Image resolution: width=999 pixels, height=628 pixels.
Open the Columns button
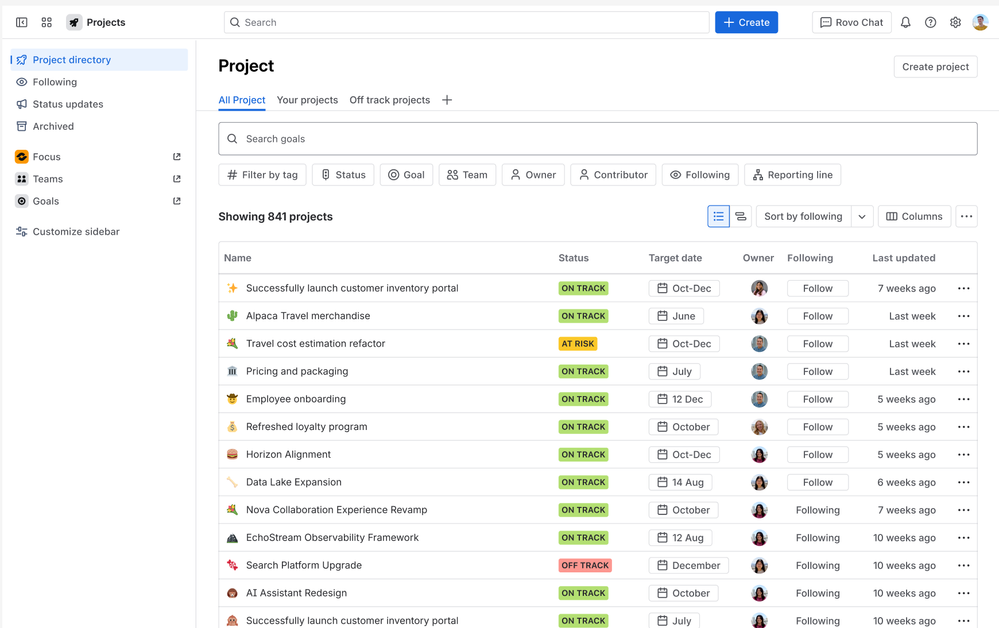[x=914, y=217]
